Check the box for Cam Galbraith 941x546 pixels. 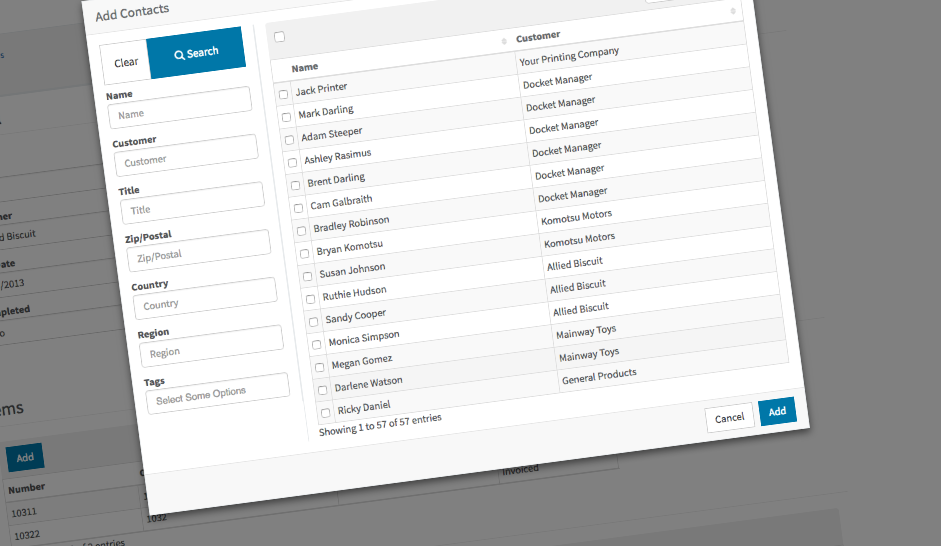(x=298, y=208)
